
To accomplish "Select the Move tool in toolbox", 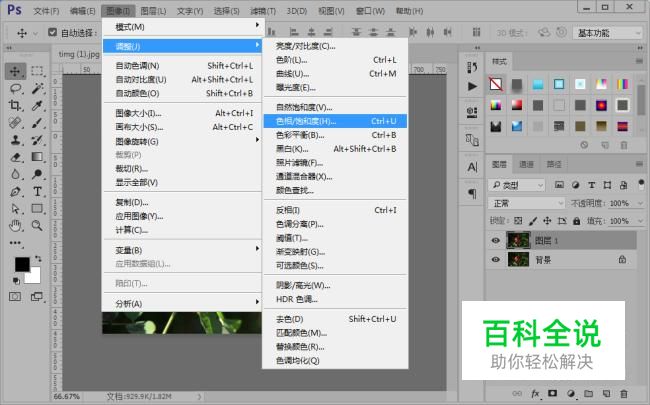I will pyautogui.click(x=15, y=71).
